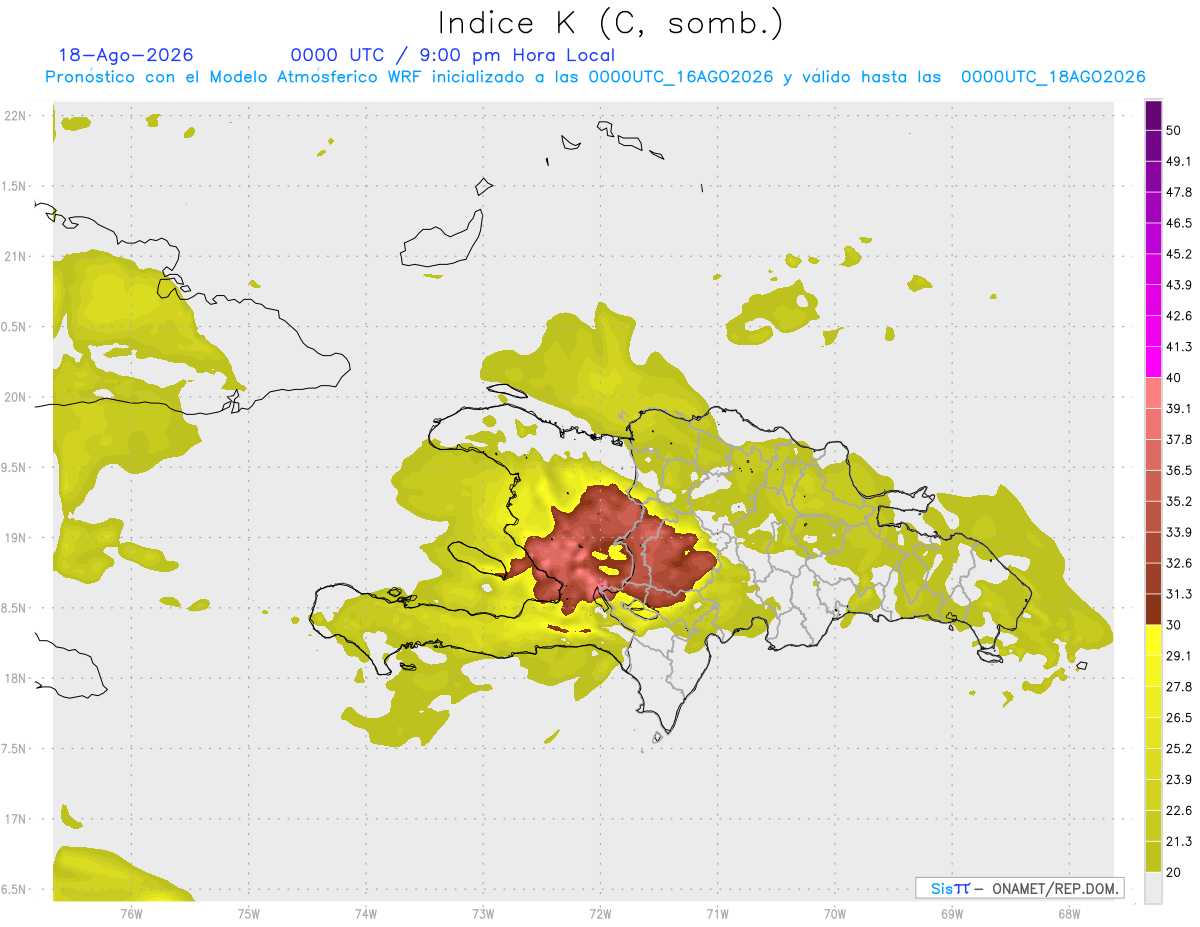Click the '42.6' colorbar value
1200x927 pixels.
[x=1179, y=316]
